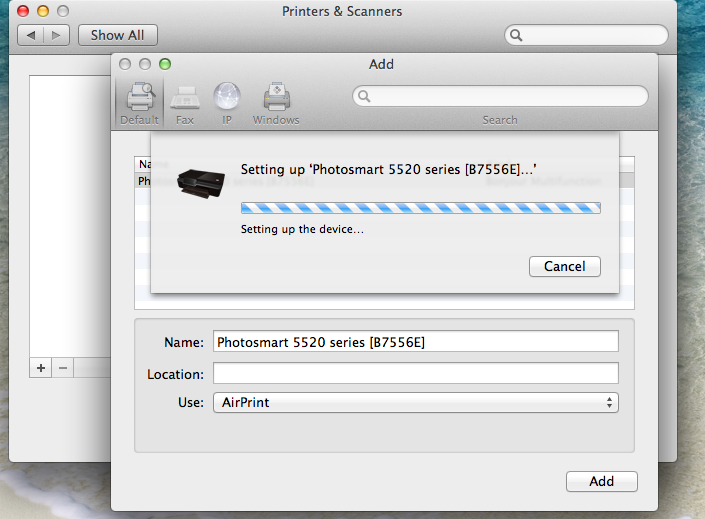Zoom the Add window with green button

pyautogui.click(x=165, y=64)
